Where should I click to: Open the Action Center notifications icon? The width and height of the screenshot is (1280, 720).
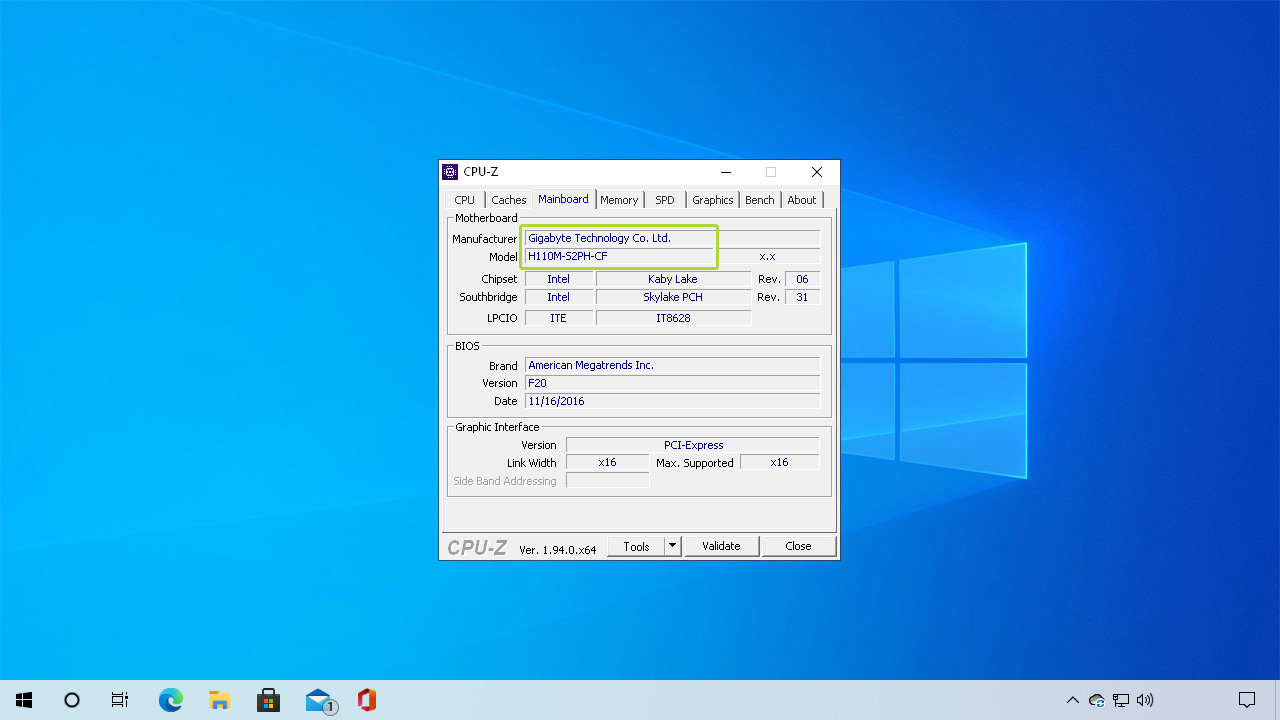[x=1247, y=700]
